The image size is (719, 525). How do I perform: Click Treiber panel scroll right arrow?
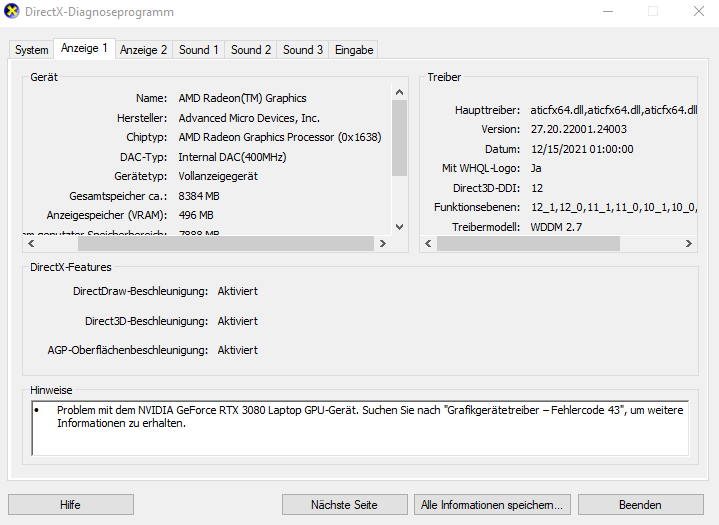(689, 243)
